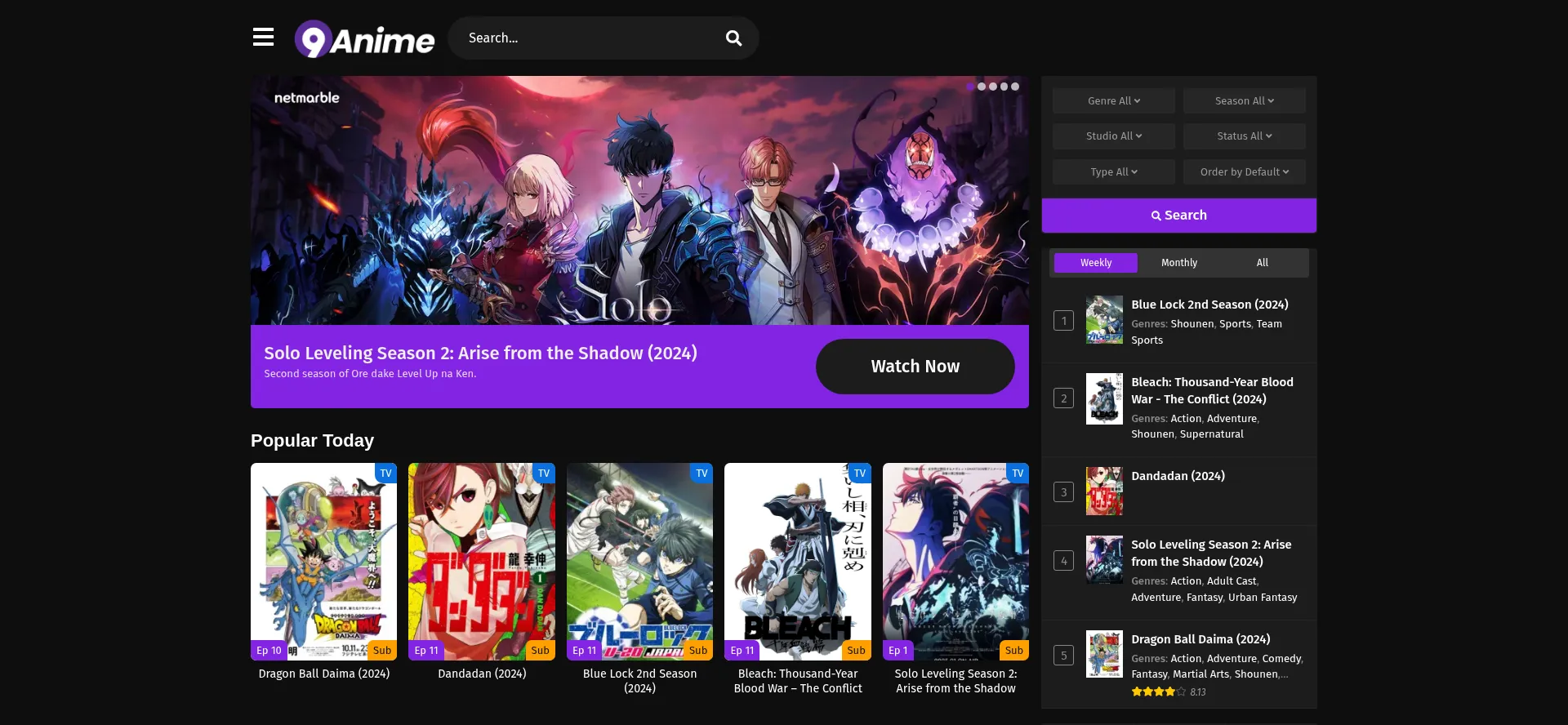This screenshot has width=1568, height=725.
Task: Click Supernatural genre under Bleach ranking
Action: pyautogui.click(x=1212, y=434)
